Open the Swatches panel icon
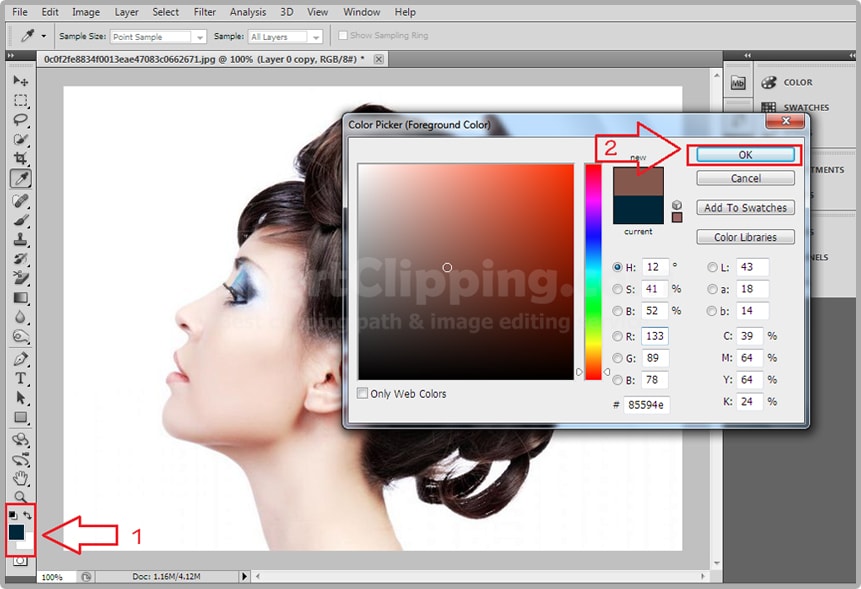 click(x=768, y=108)
